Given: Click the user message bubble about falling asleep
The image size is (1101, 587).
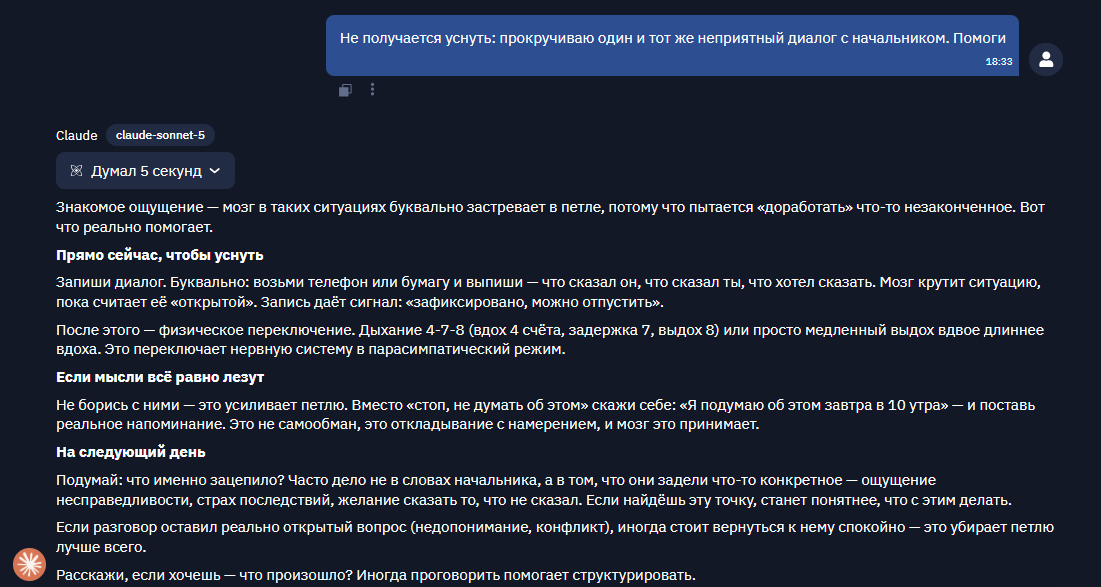Looking at the screenshot, I should pos(672,46).
